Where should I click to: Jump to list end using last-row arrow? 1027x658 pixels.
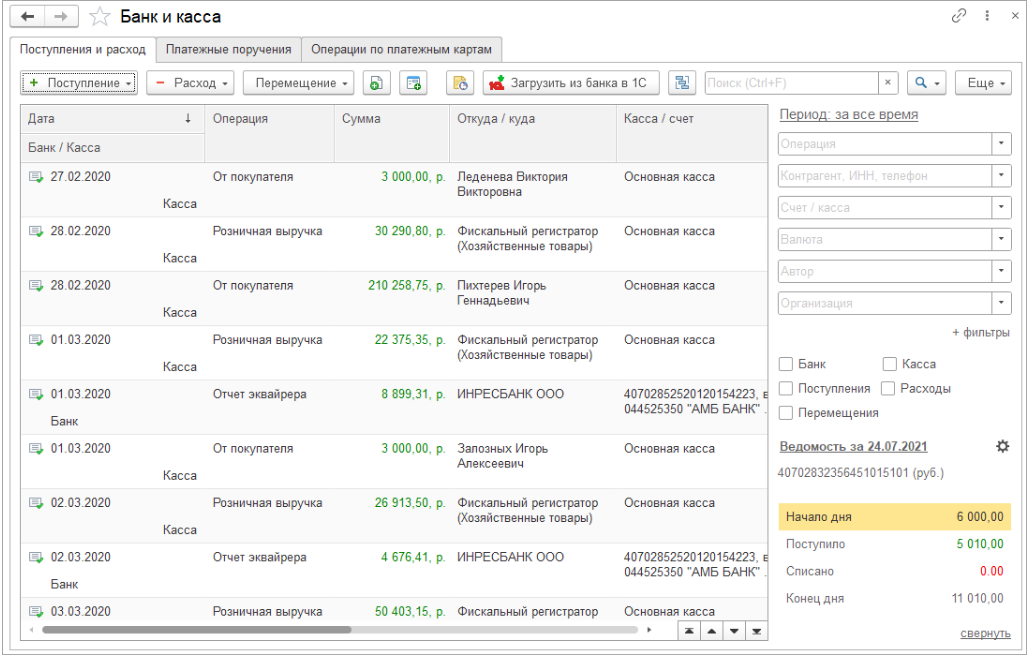(758, 631)
